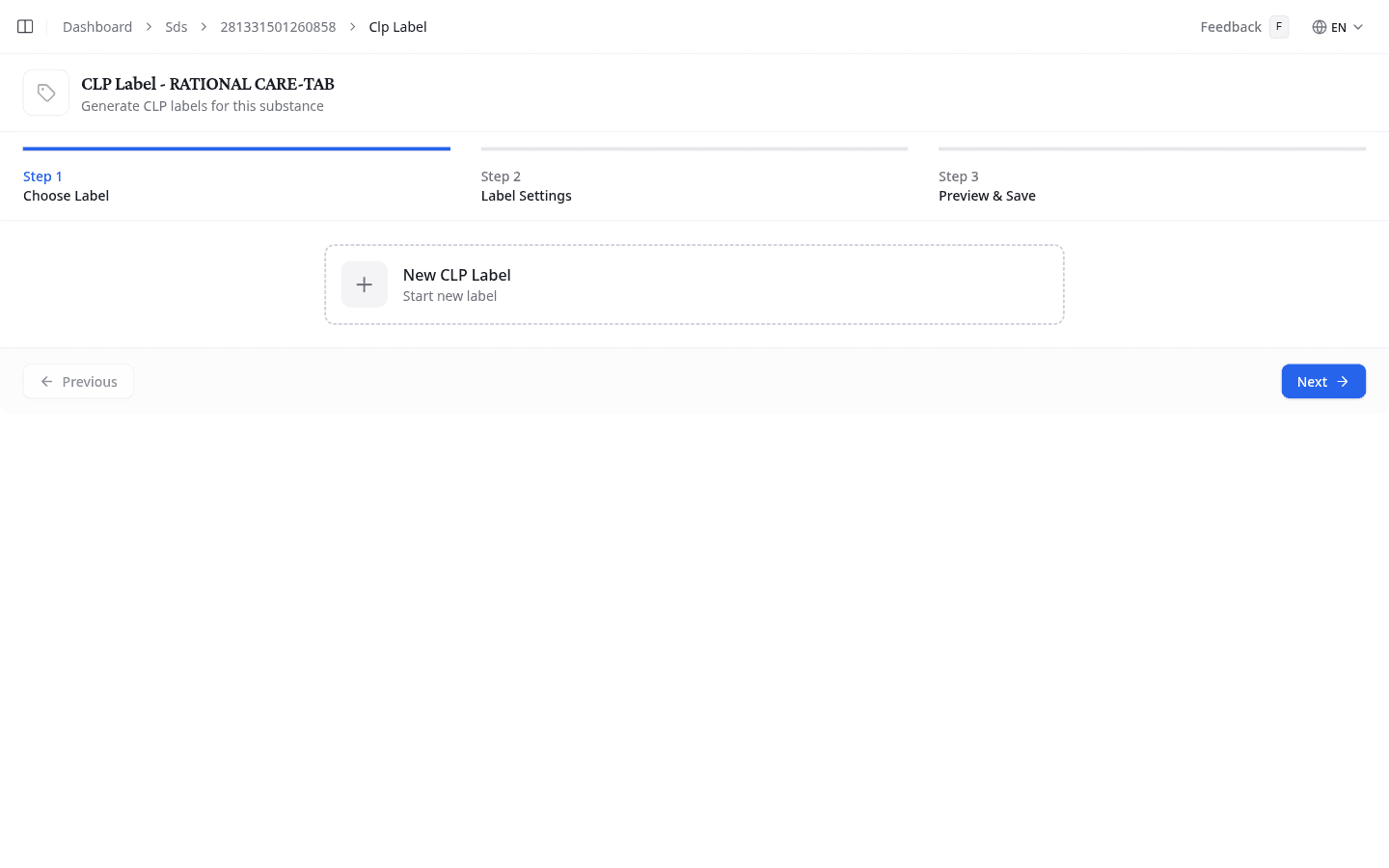Click the globe language icon
Screen dimensions: 1389x868
(1318, 27)
